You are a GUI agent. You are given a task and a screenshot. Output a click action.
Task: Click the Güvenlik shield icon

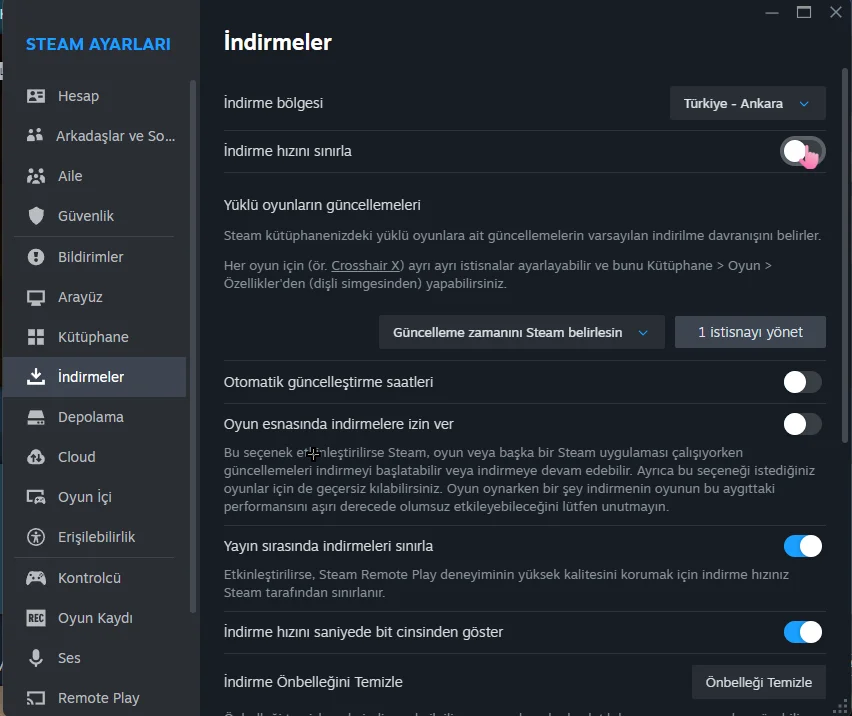(x=36, y=216)
